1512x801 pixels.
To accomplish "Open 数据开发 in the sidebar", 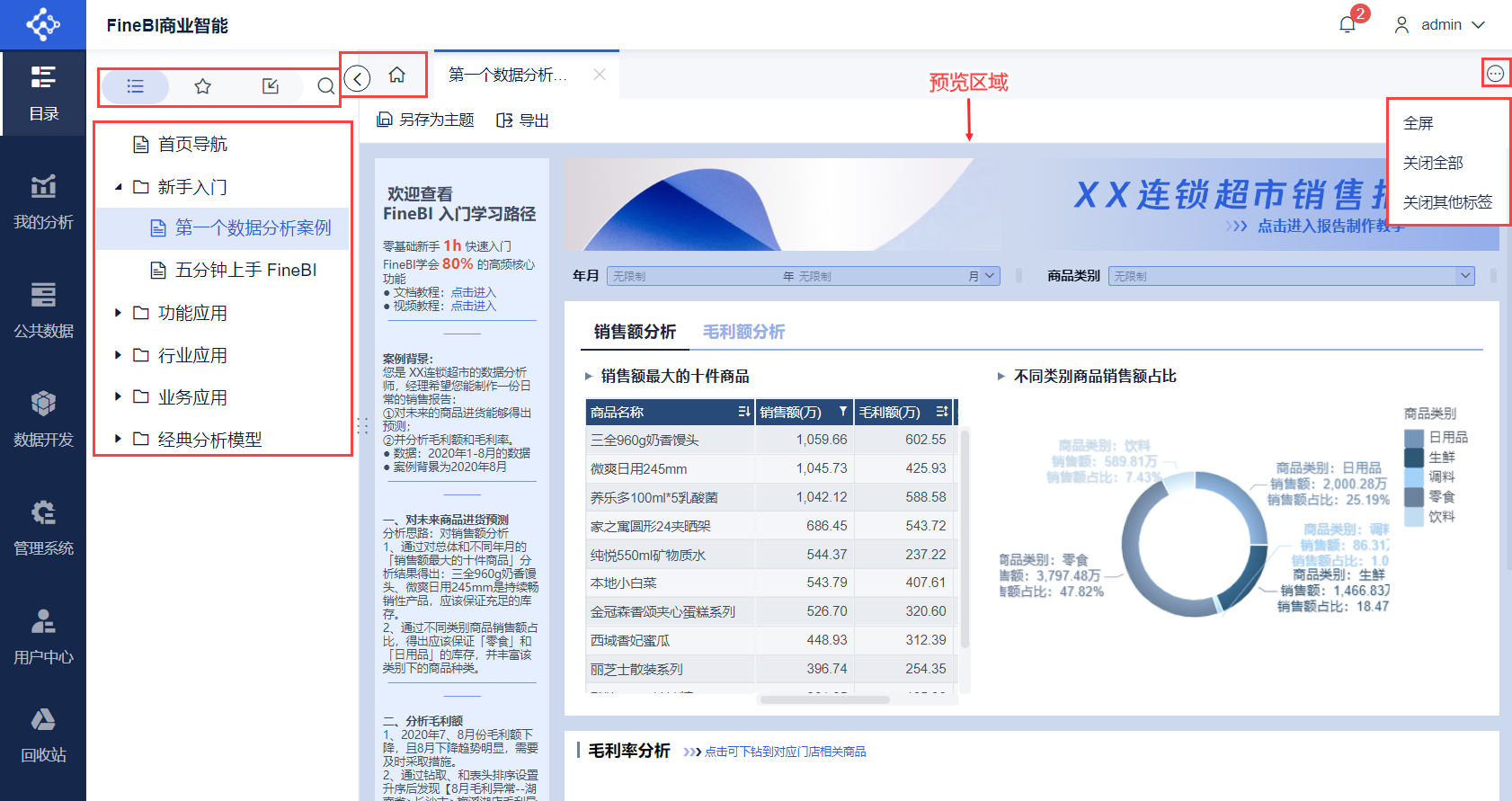I will coord(43,420).
